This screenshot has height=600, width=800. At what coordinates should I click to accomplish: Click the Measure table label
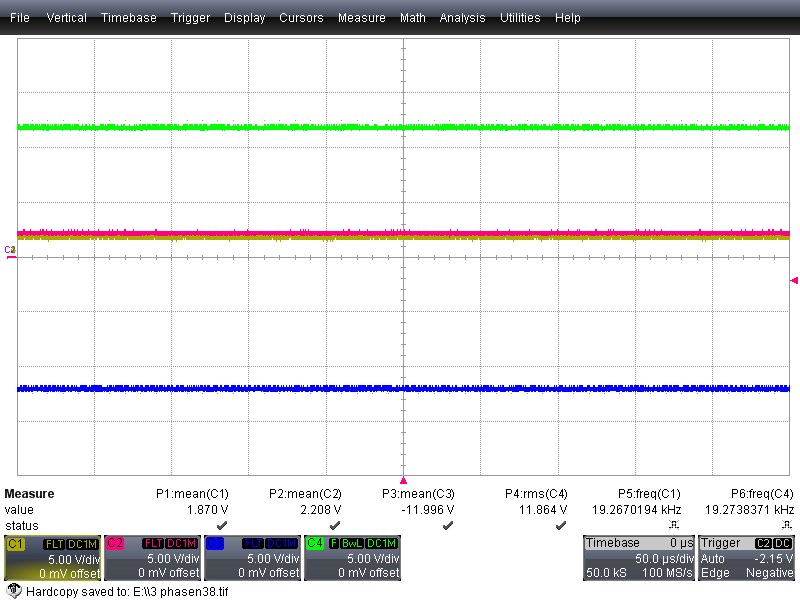[29, 494]
